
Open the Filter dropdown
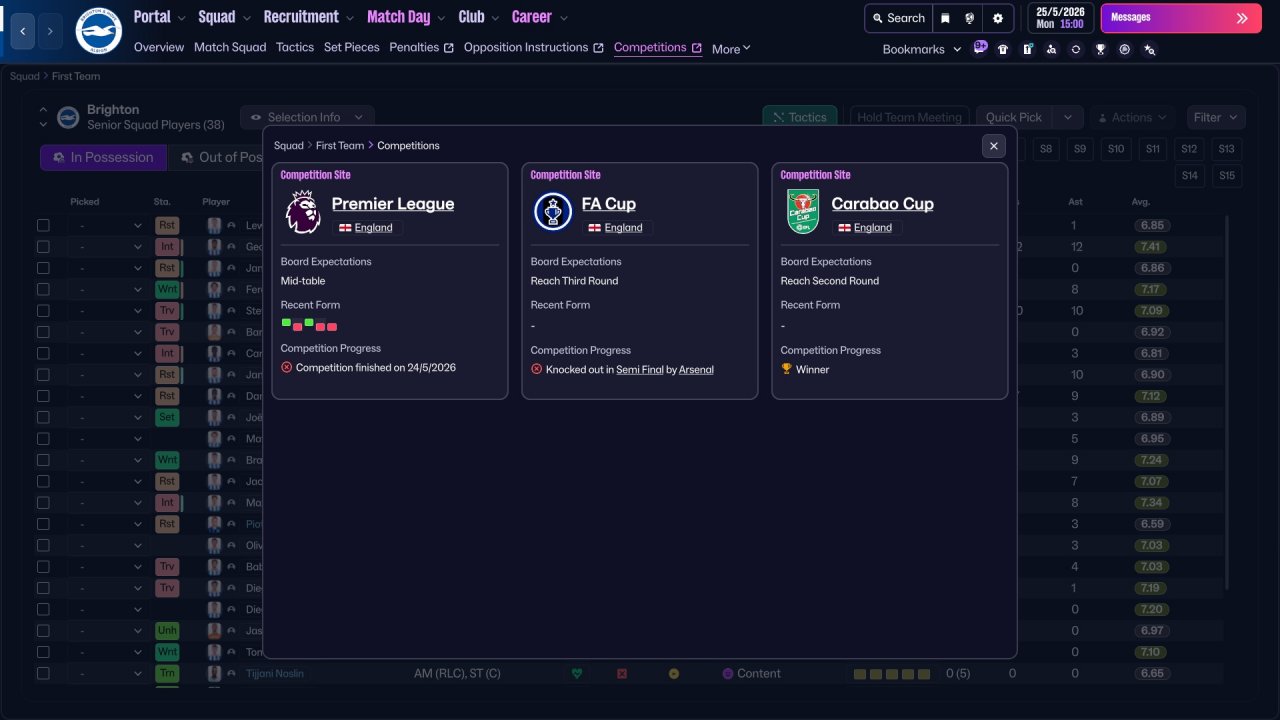pyautogui.click(x=1216, y=117)
